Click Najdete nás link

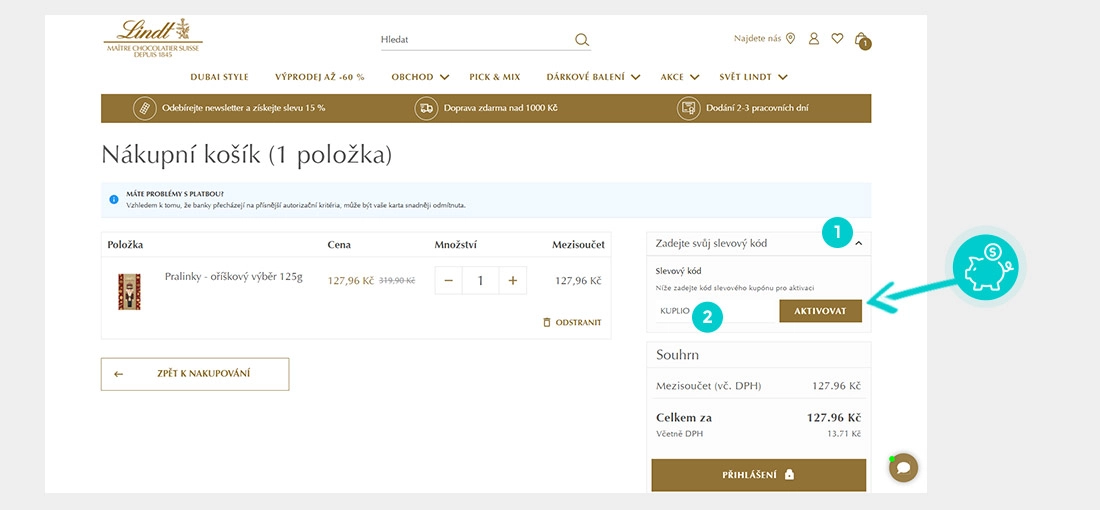(x=758, y=39)
